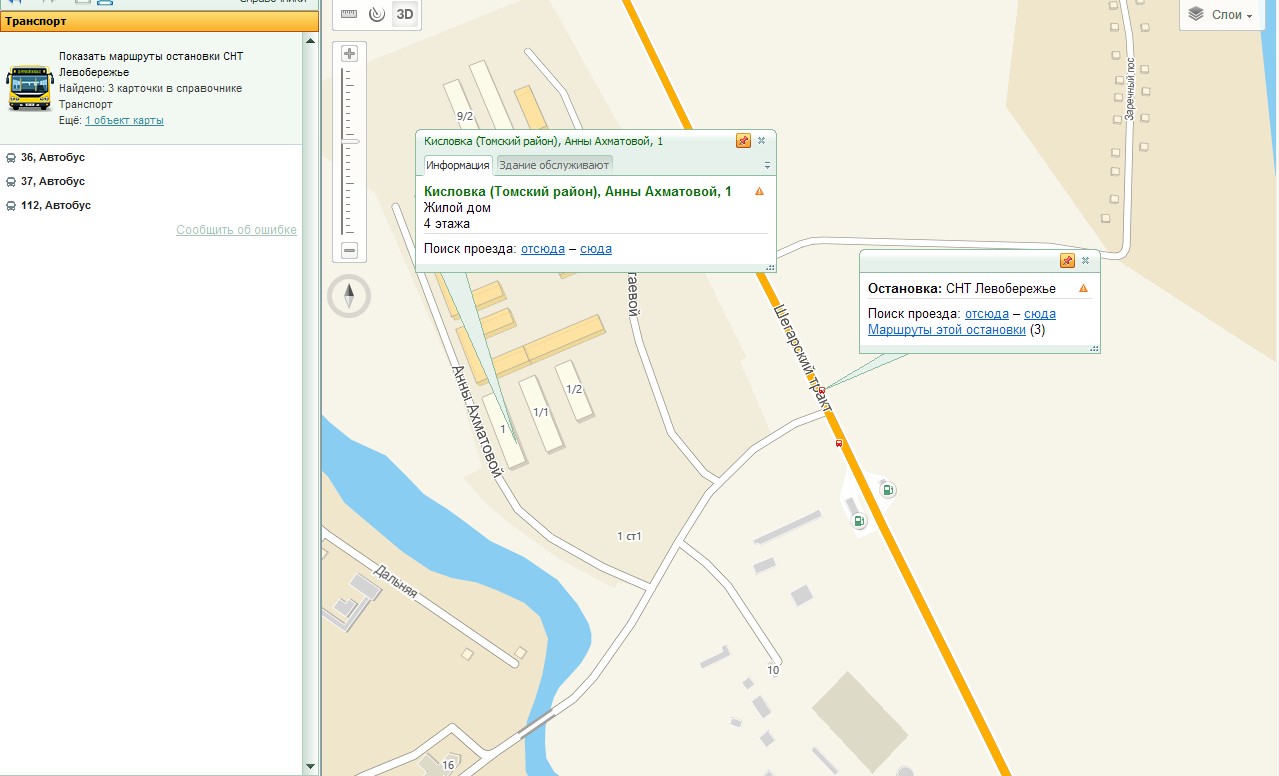Click Сообщить об ошибке link
This screenshot has height=776, width=1279.
pos(236,230)
